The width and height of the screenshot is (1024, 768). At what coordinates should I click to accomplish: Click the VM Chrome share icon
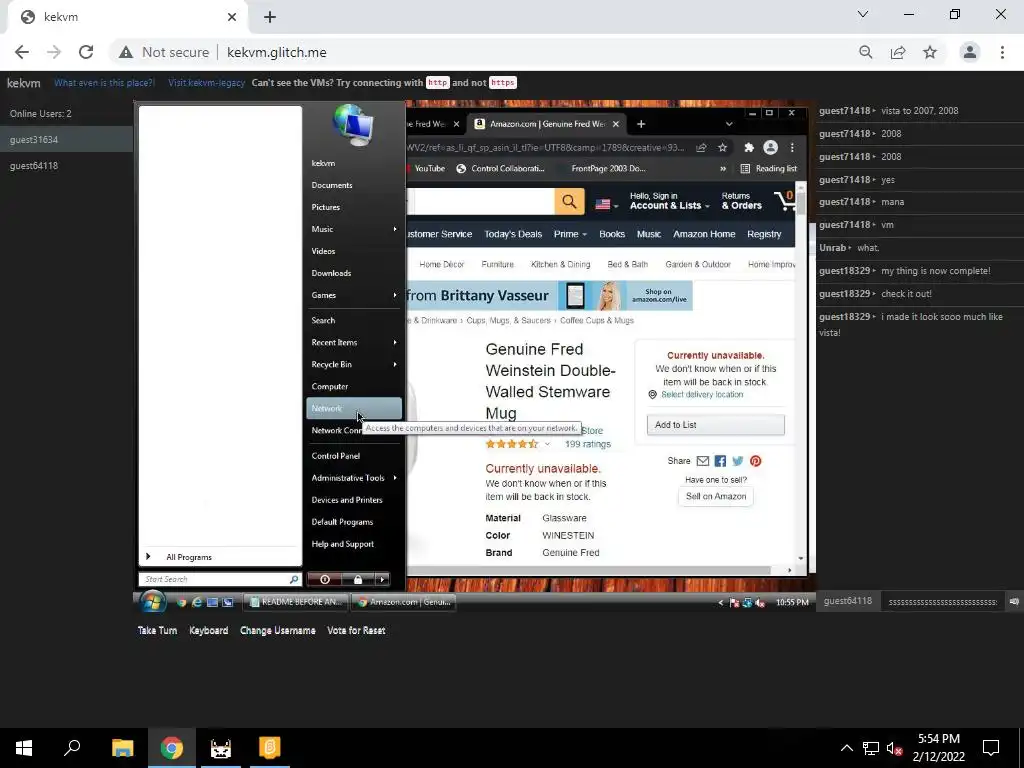pos(701,148)
